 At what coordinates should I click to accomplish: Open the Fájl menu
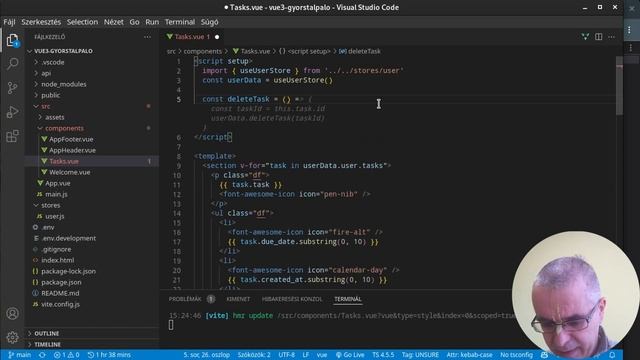click(9, 22)
